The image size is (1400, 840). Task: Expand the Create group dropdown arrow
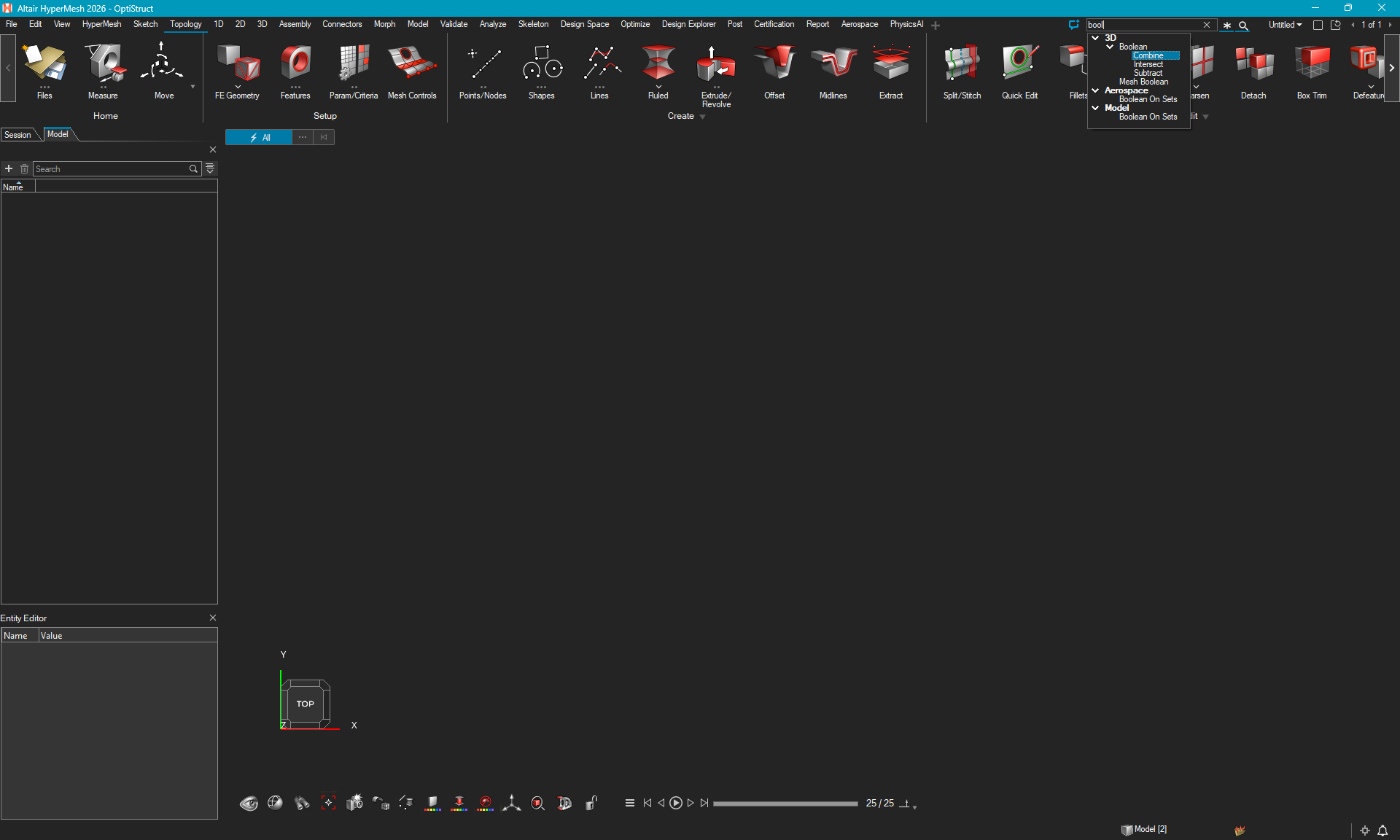tap(703, 117)
